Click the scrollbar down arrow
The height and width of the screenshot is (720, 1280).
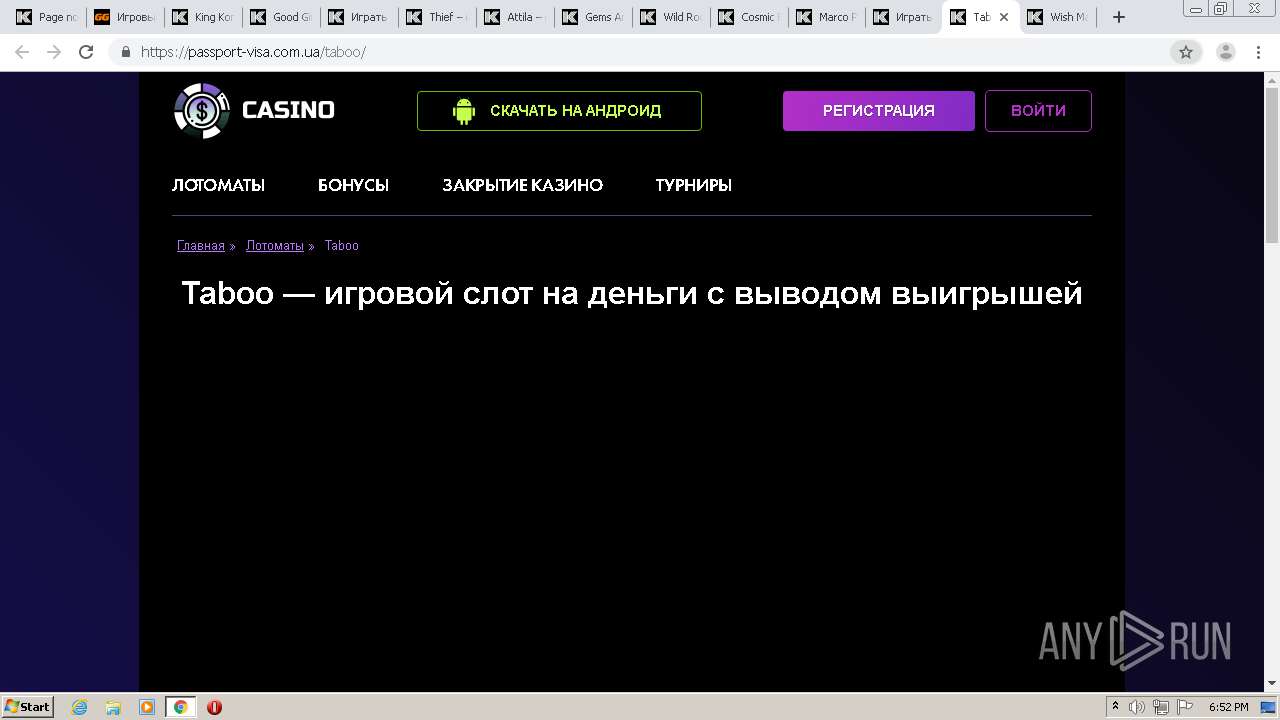click(1272, 683)
